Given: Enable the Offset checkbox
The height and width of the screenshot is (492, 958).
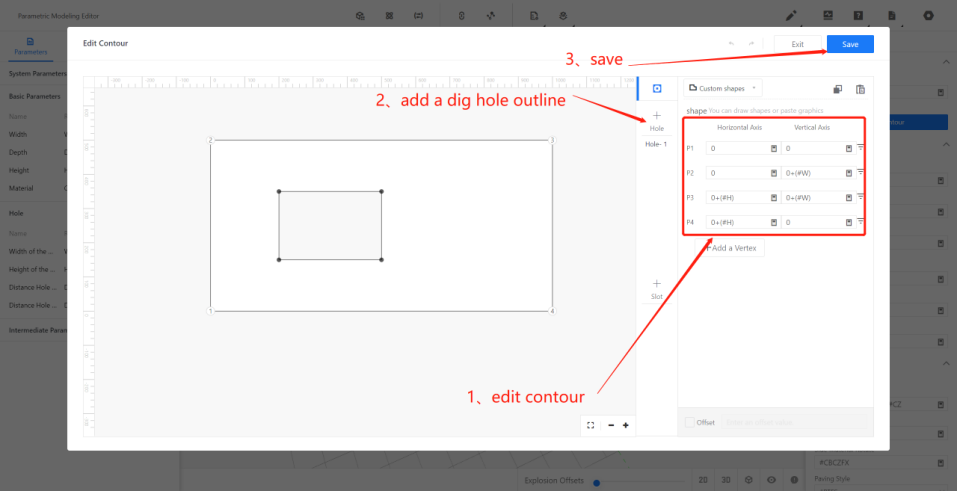Looking at the screenshot, I should coord(690,422).
